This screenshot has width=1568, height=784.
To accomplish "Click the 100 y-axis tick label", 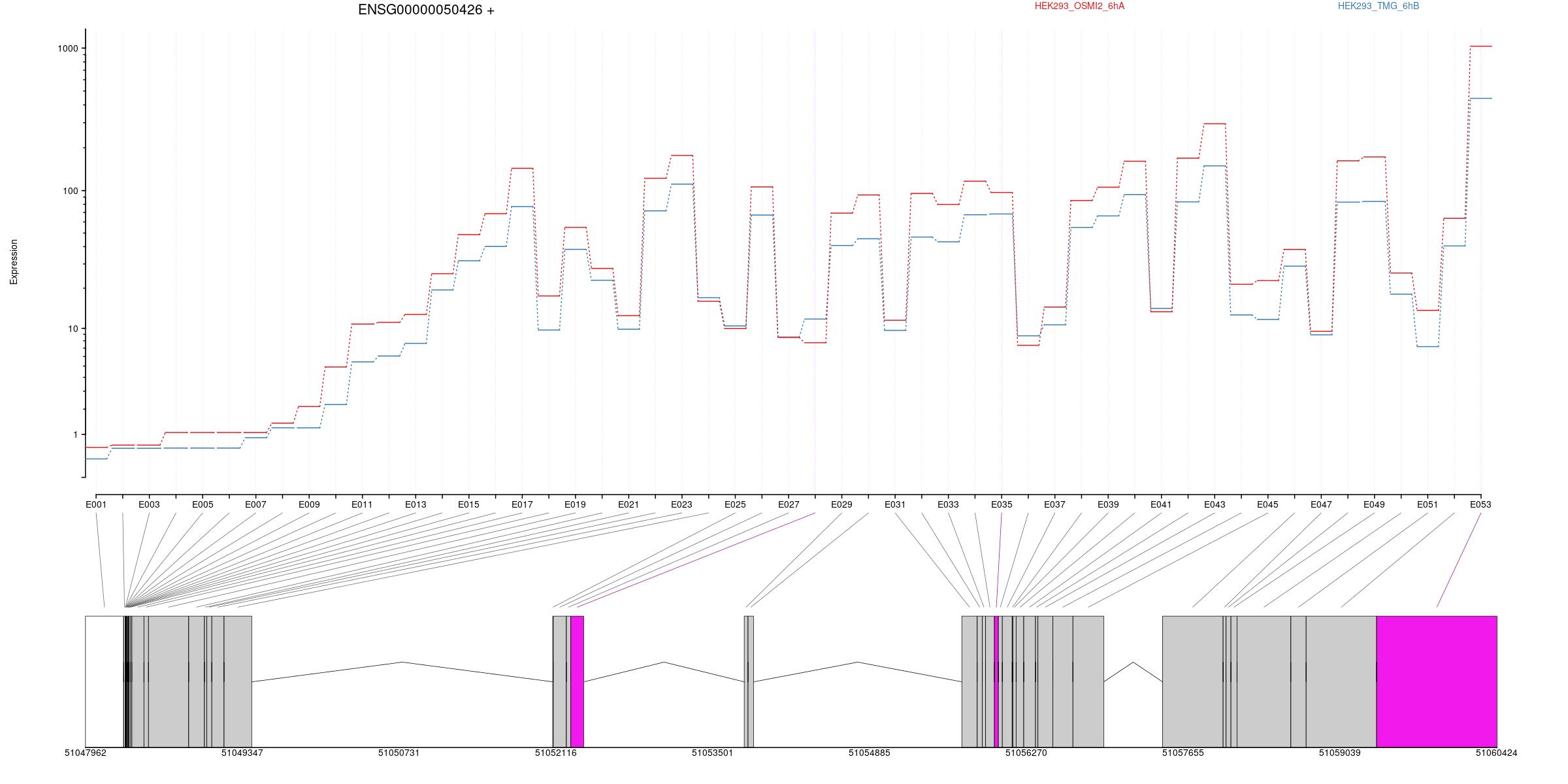I will coord(70,191).
